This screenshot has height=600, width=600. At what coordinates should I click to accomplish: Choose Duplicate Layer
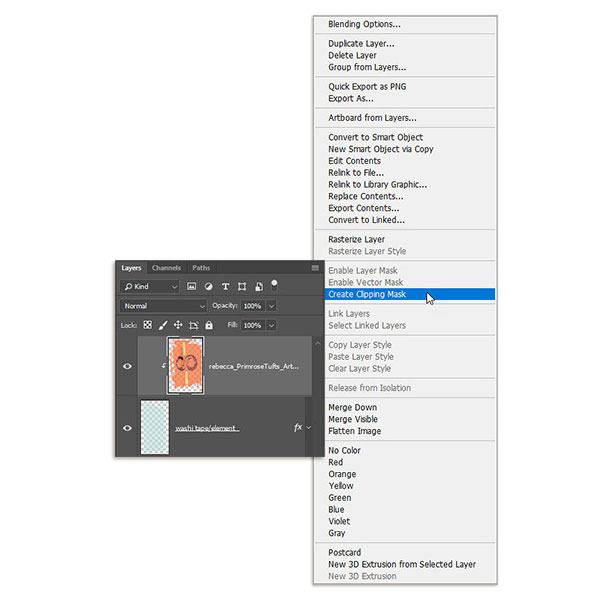[x=405, y=44]
